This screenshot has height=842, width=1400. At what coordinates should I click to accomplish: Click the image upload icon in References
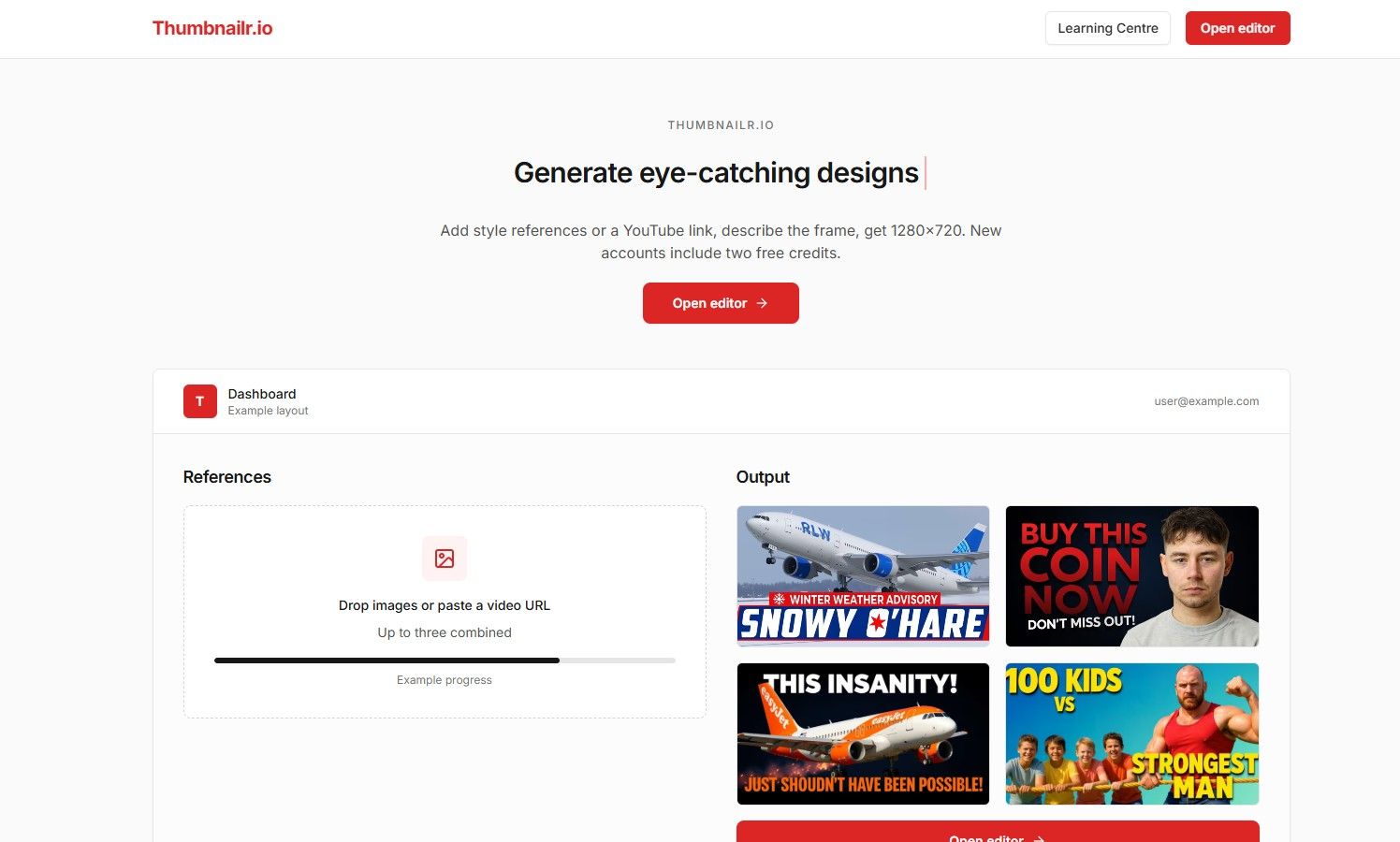(445, 559)
